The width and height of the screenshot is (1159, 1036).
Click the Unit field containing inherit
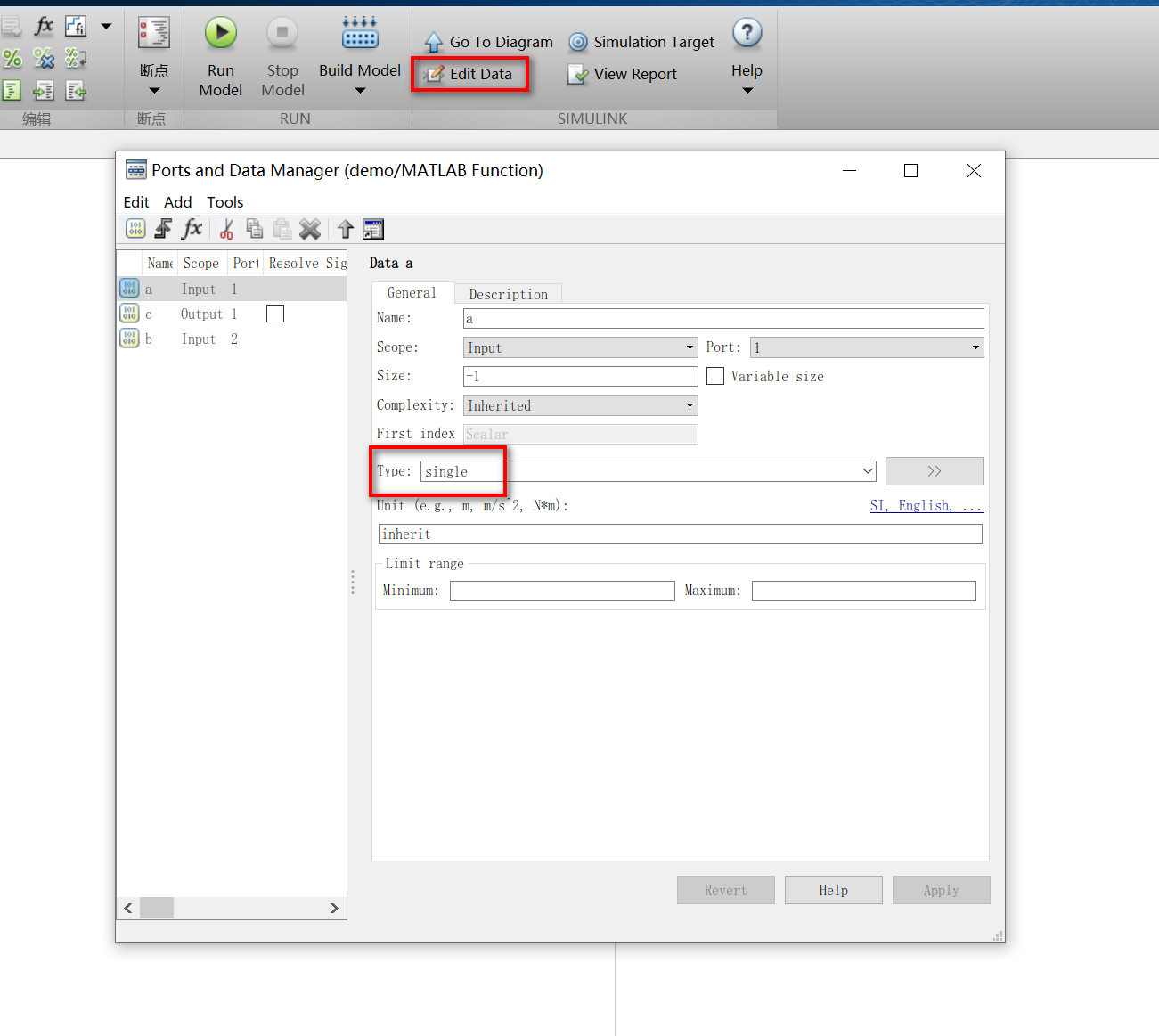681,534
